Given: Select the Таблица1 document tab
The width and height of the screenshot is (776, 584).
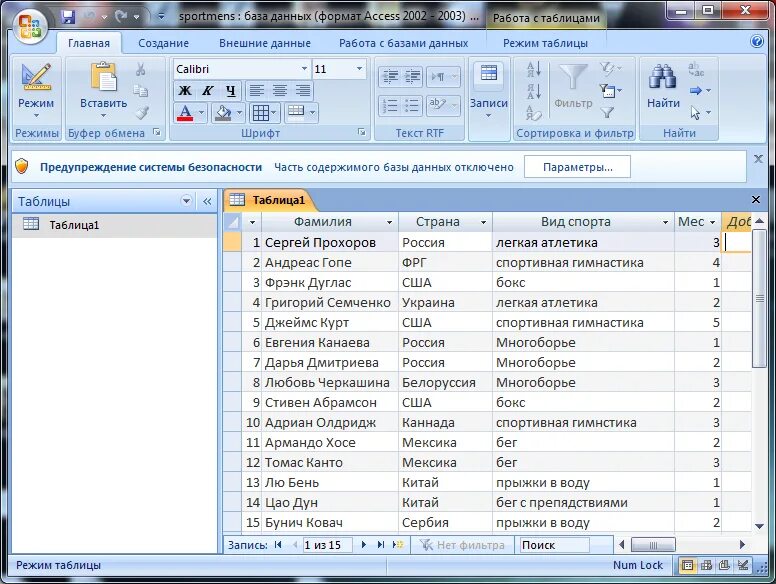Looking at the screenshot, I should 270,200.
